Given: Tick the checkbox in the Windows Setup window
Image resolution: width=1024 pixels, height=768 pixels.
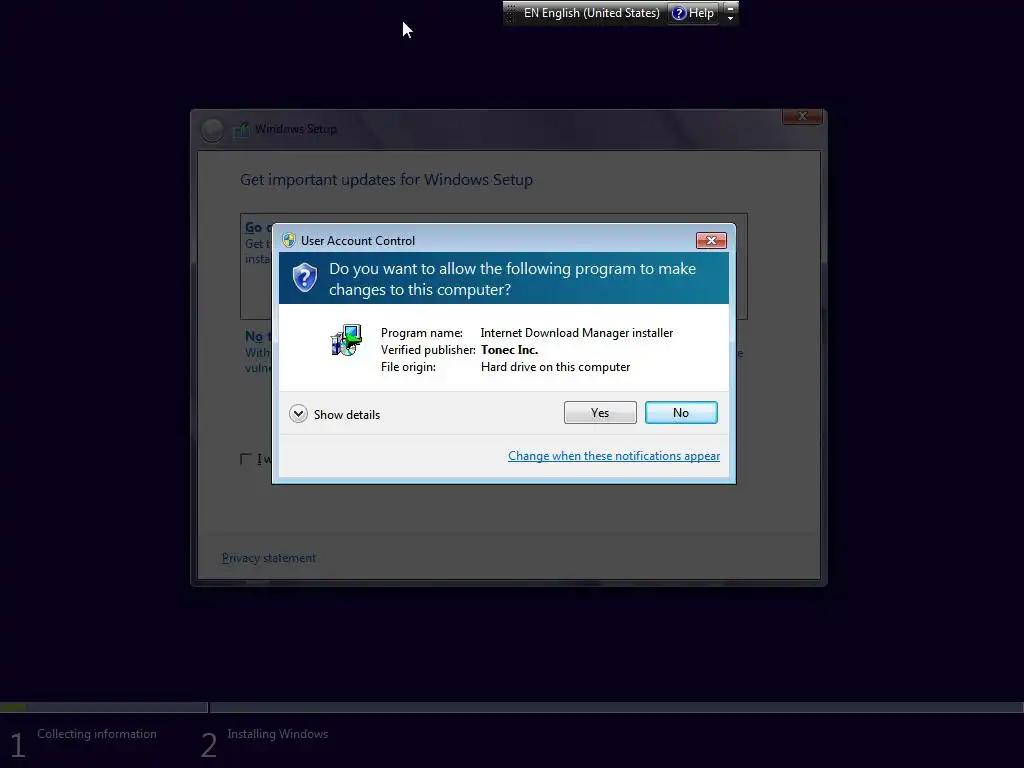Looking at the screenshot, I should (246, 459).
